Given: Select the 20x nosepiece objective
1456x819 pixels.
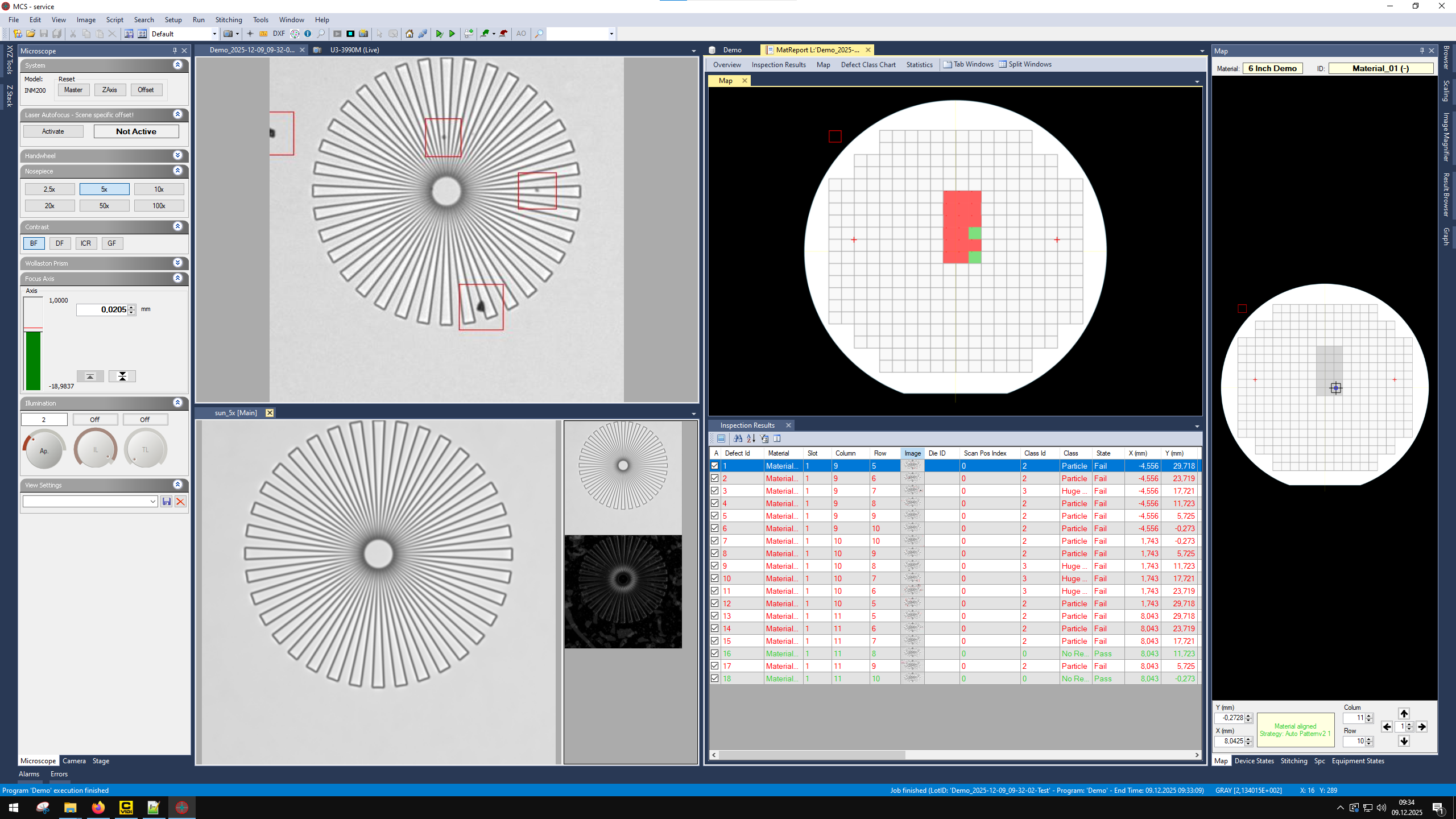Looking at the screenshot, I should (x=49, y=205).
